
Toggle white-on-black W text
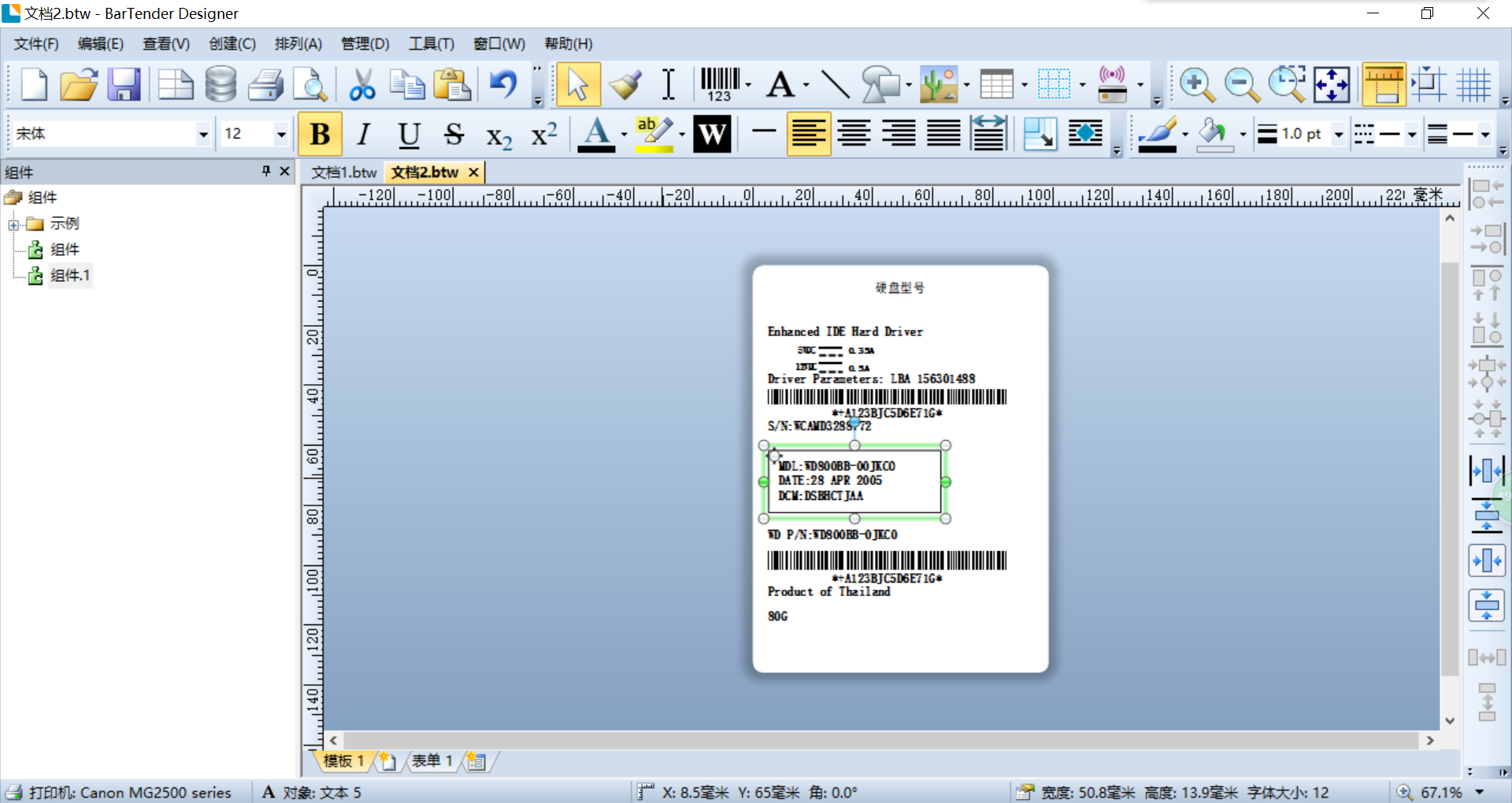712,134
